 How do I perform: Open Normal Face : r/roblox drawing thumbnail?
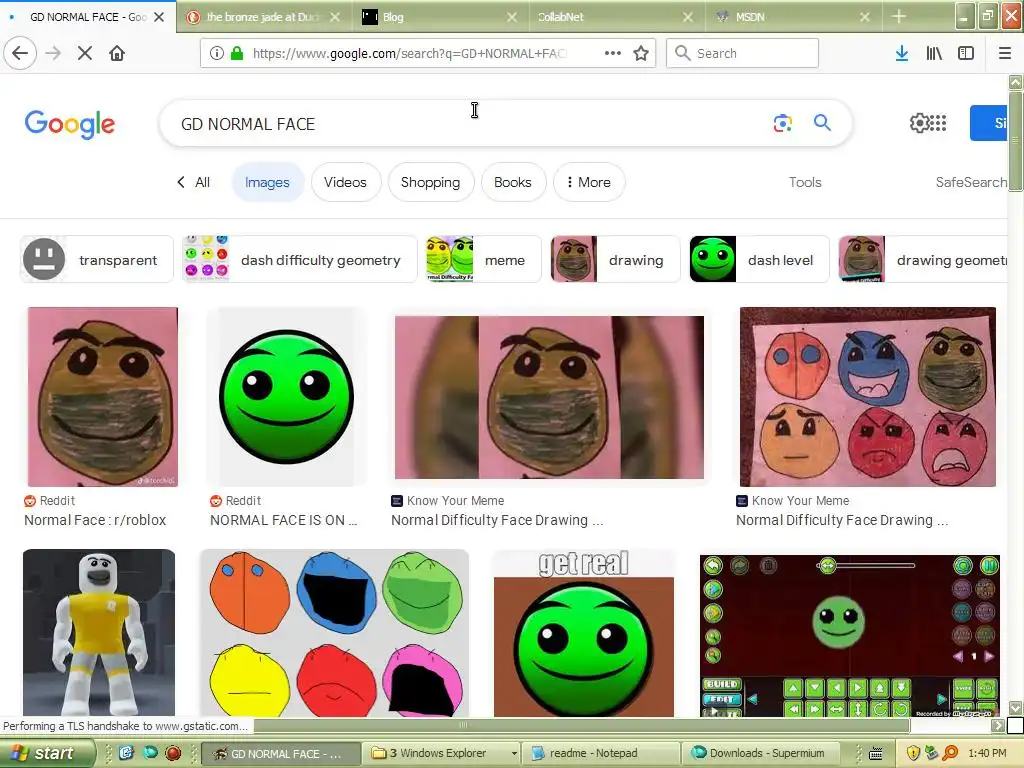click(x=103, y=397)
